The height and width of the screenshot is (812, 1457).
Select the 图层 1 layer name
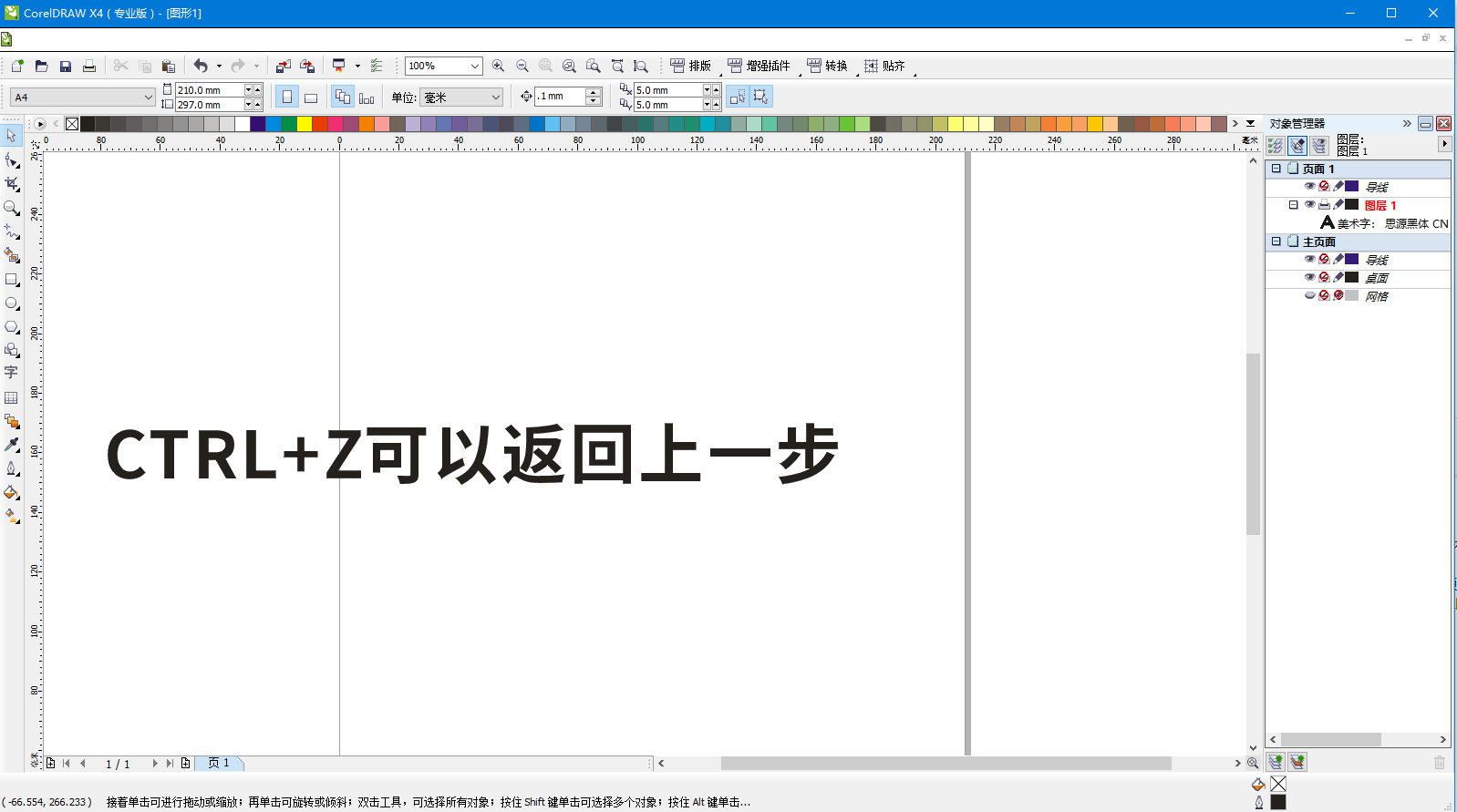(1380, 205)
